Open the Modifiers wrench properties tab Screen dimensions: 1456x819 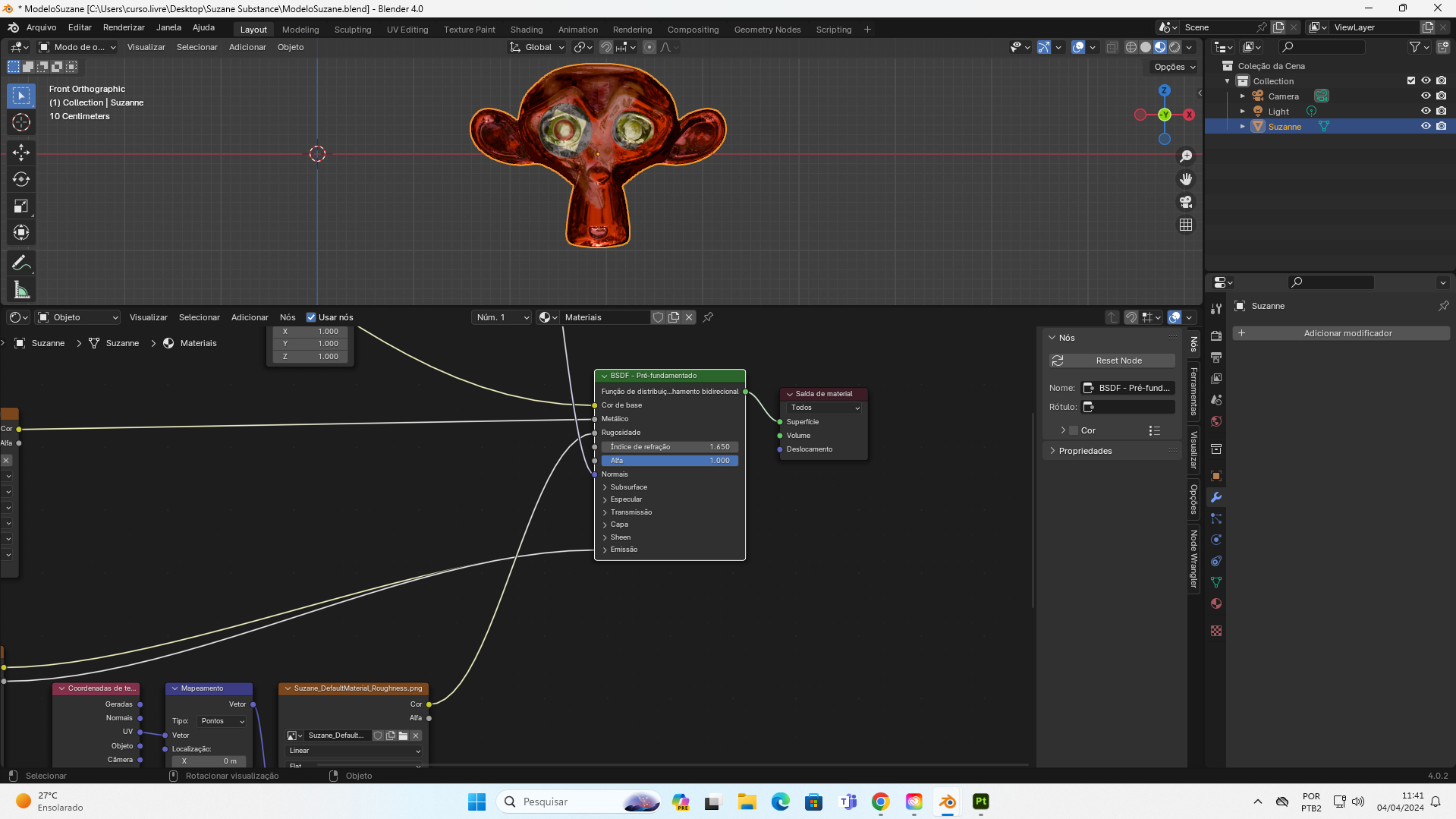1216,497
